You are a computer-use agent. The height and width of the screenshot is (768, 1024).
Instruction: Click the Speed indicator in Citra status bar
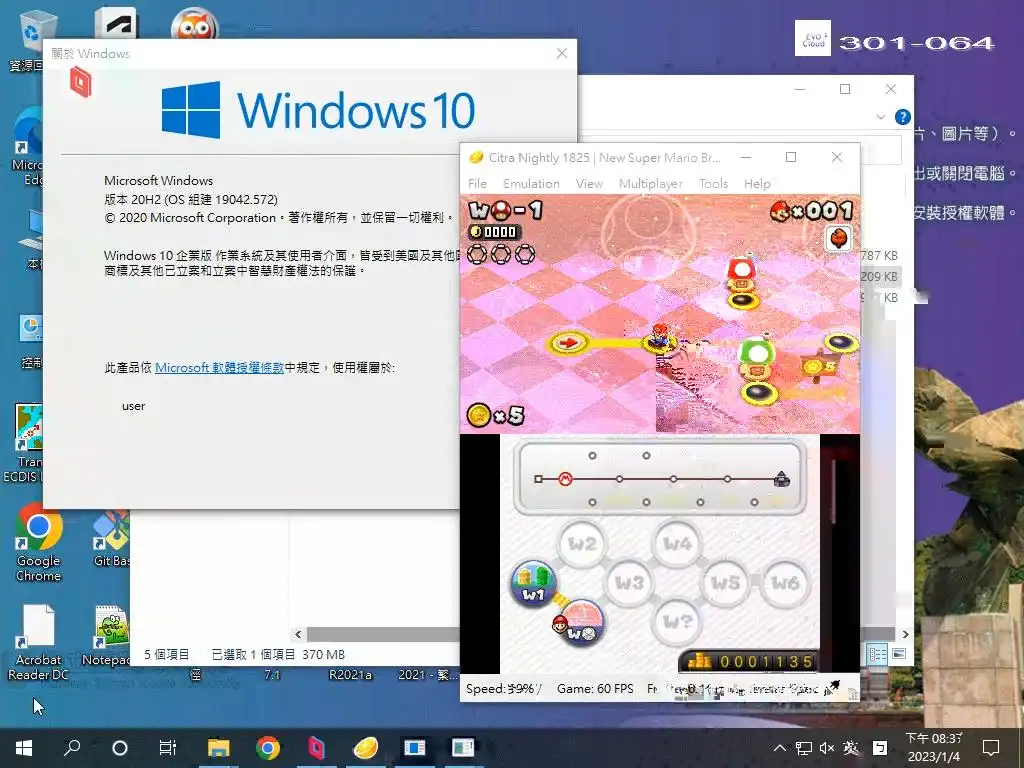tap(503, 688)
